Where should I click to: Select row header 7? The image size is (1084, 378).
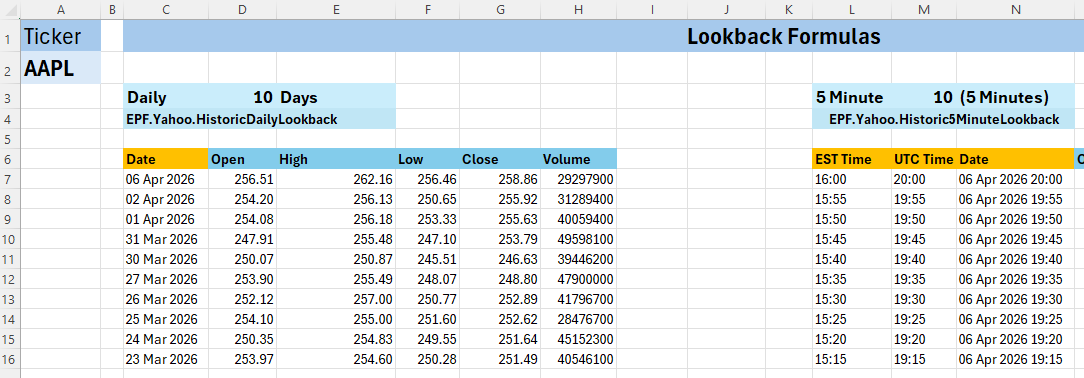(x=10, y=180)
